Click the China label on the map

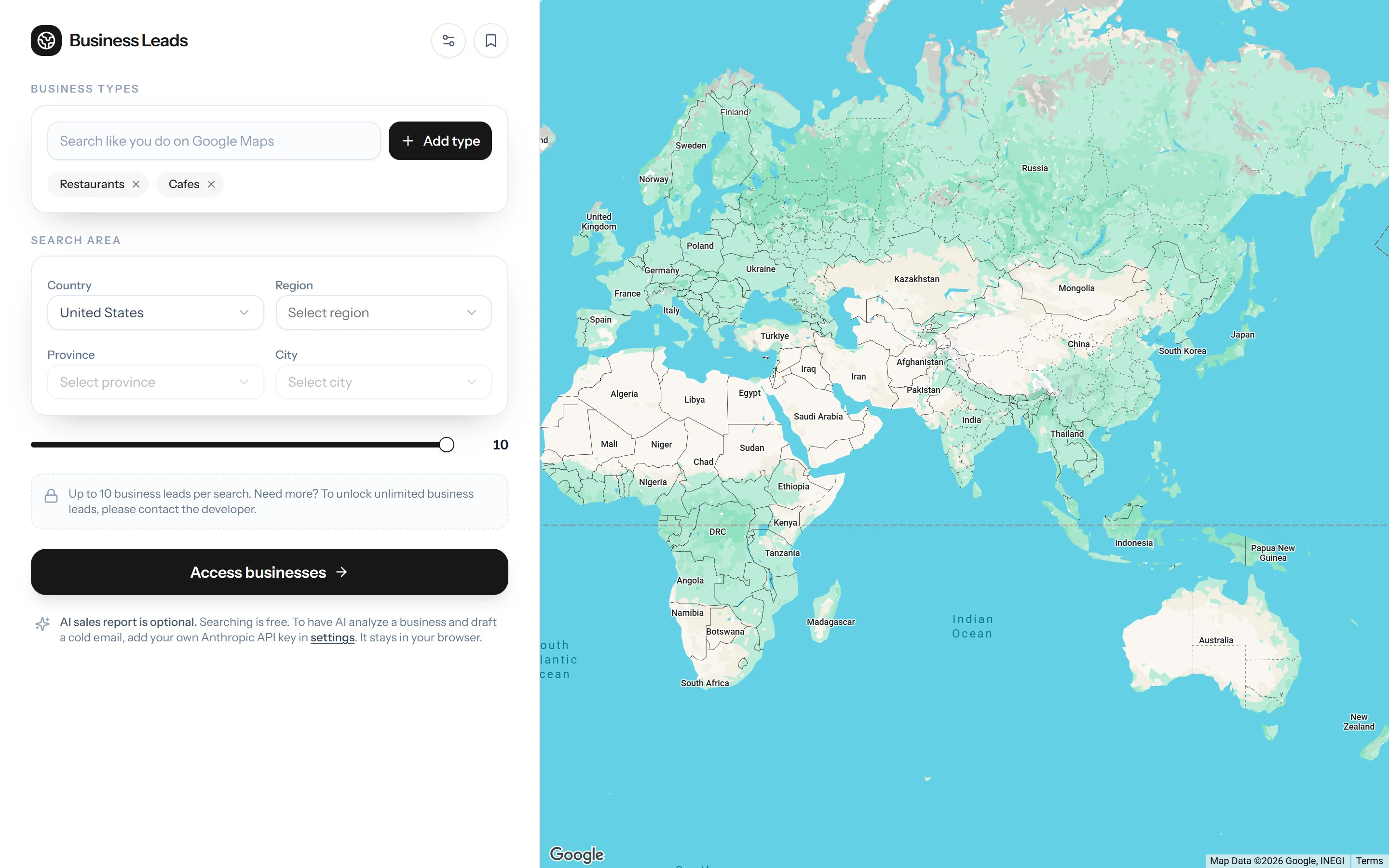coord(1078,344)
